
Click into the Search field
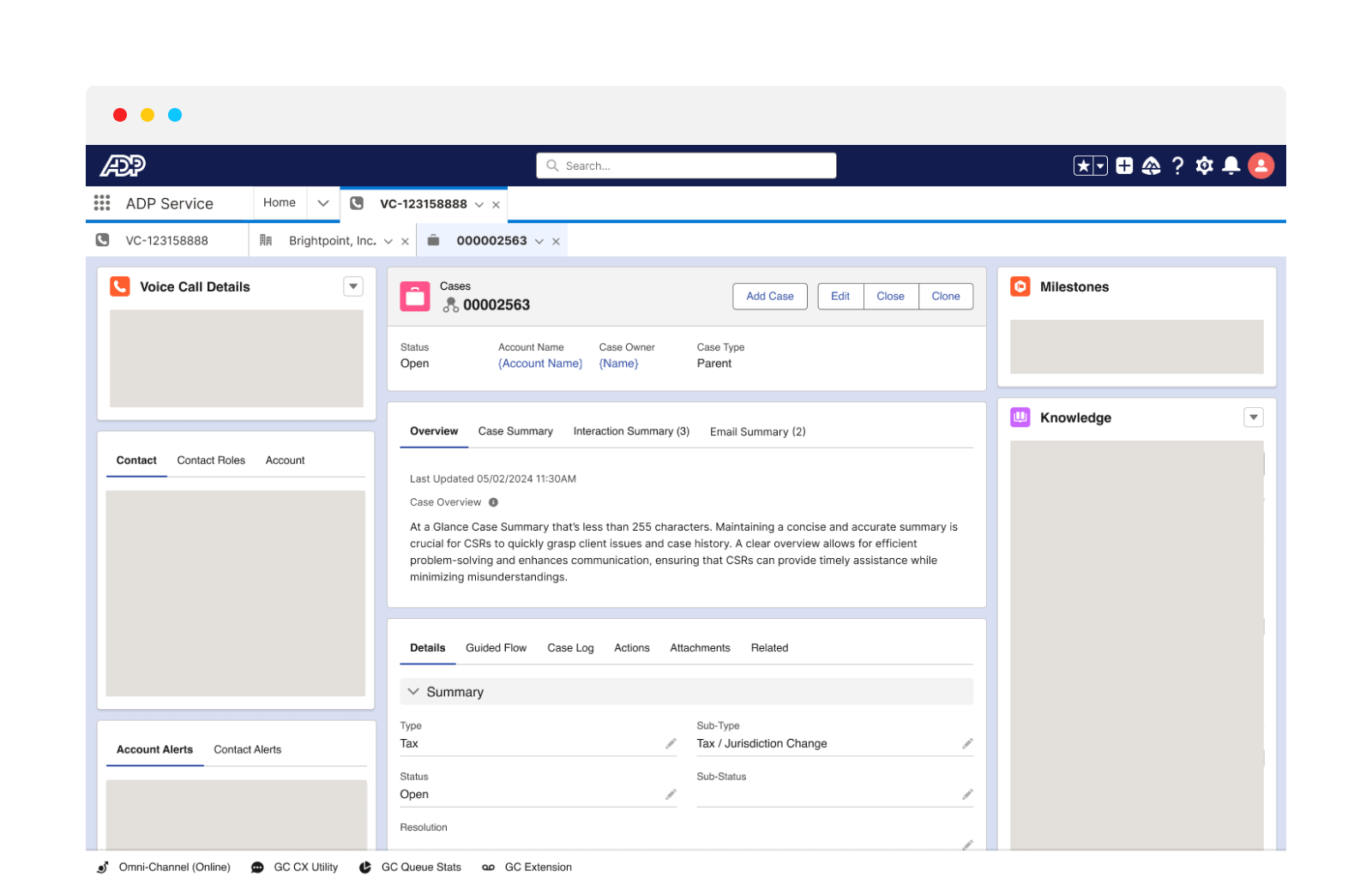[686, 166]
